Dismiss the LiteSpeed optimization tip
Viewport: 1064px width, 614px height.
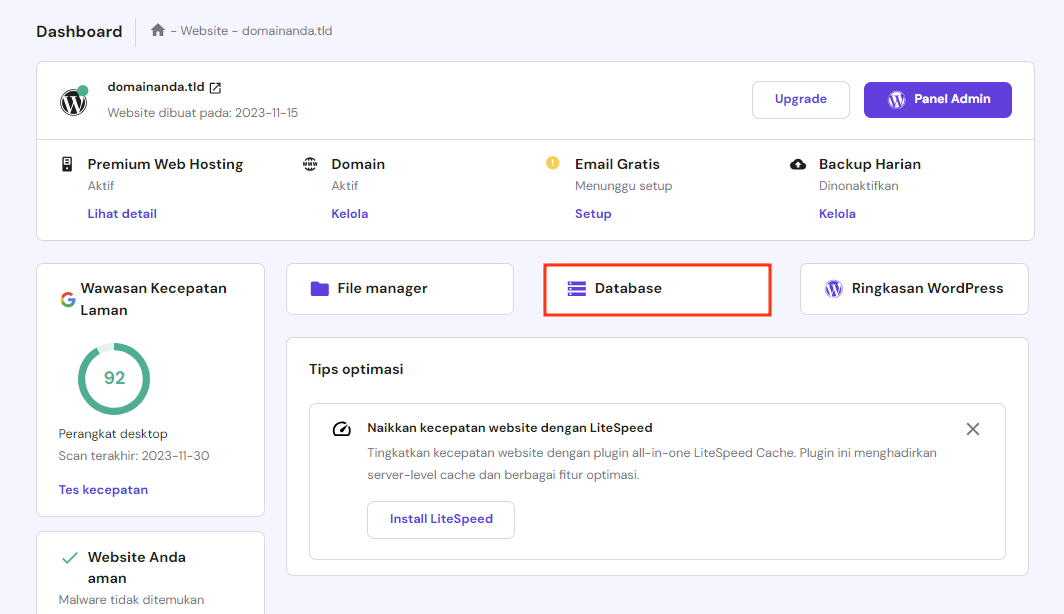tap(972, 428)
